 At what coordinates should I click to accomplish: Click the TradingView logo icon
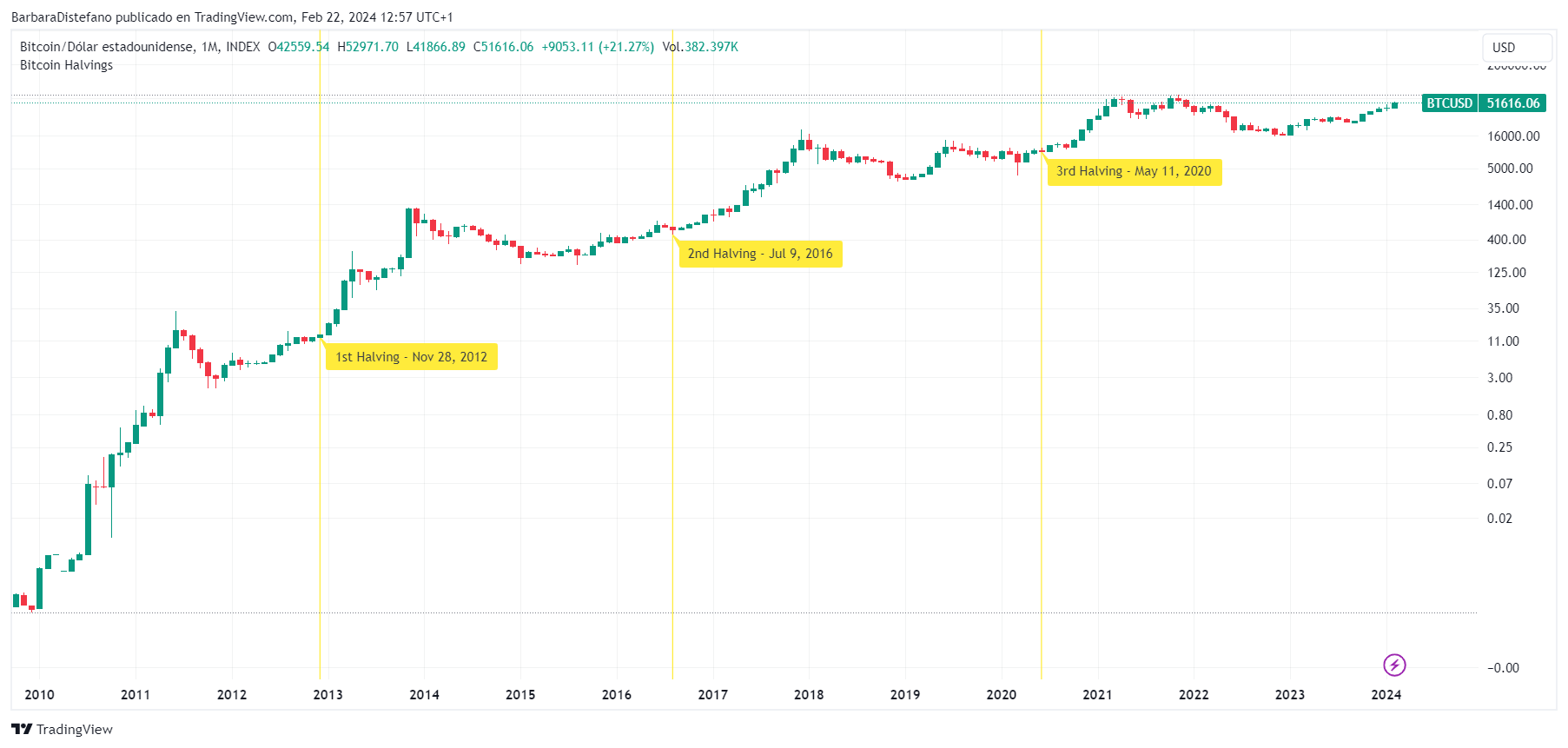click(x=22, y=729)
